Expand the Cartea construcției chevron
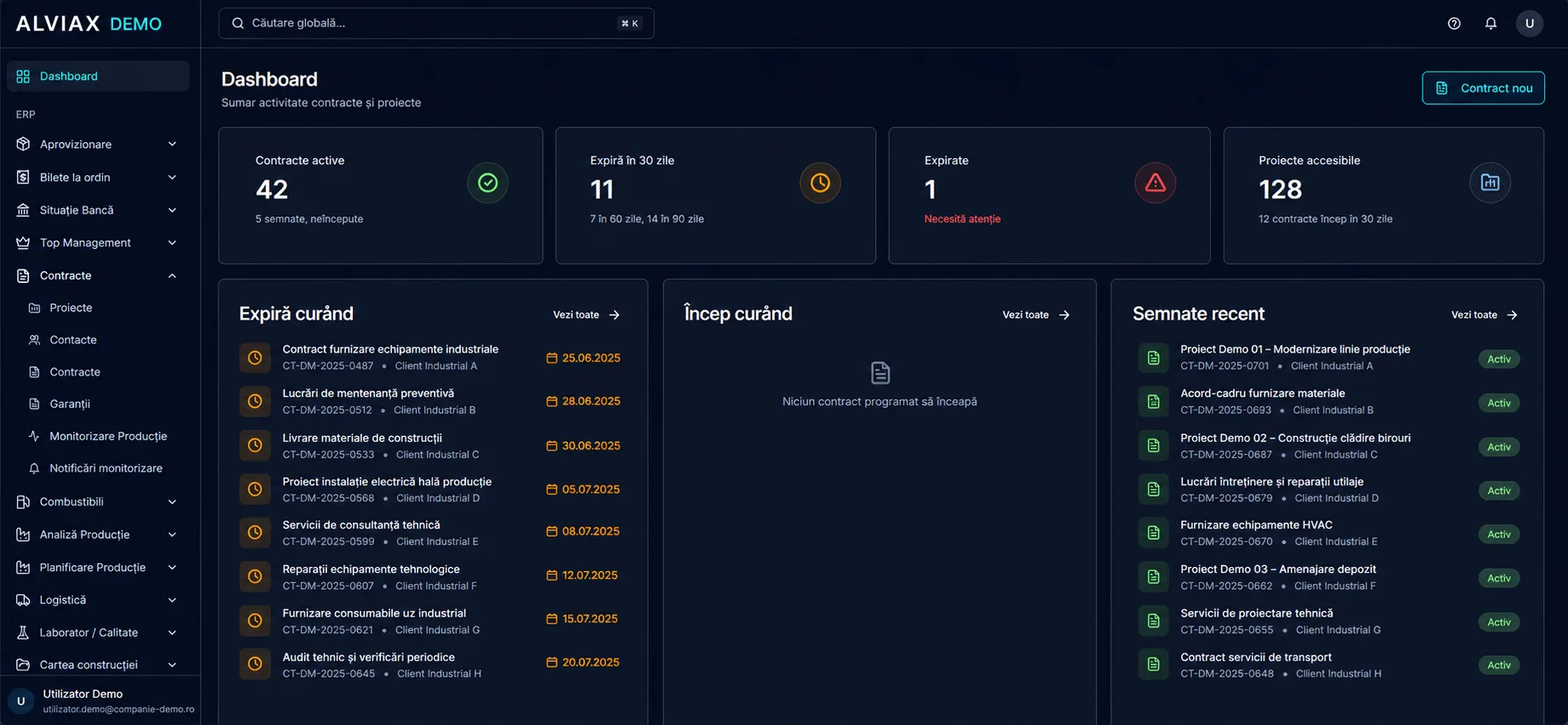Screen dimensions: 1568x725 (x=173, y=665)
